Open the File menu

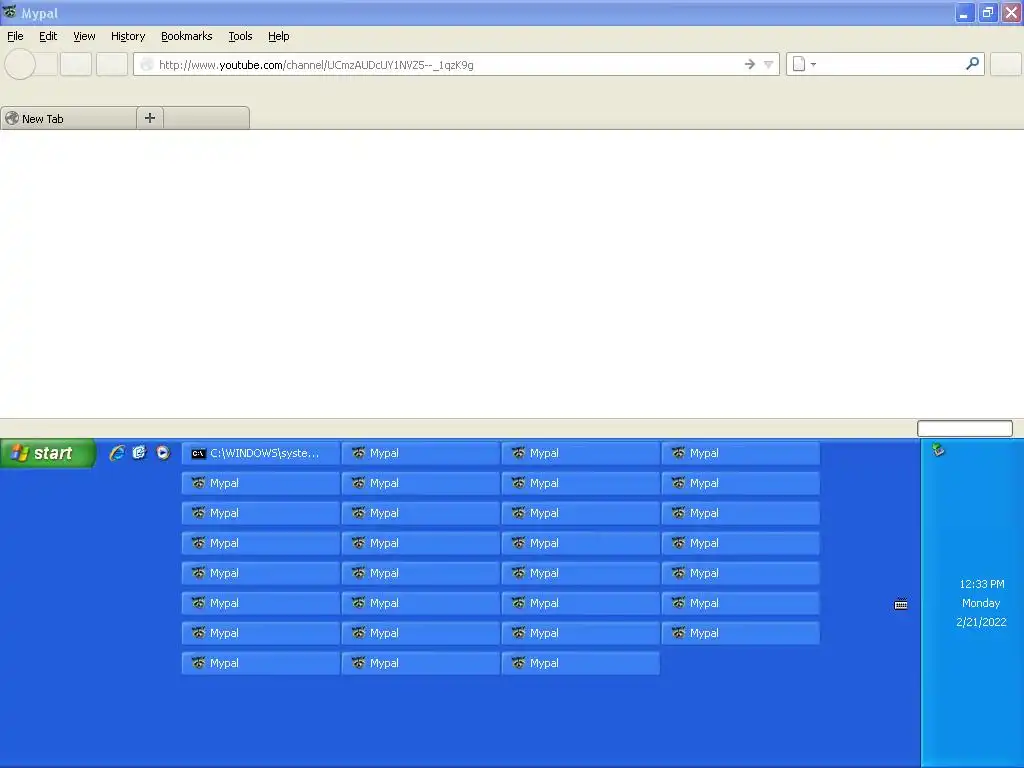click(15, 36)
